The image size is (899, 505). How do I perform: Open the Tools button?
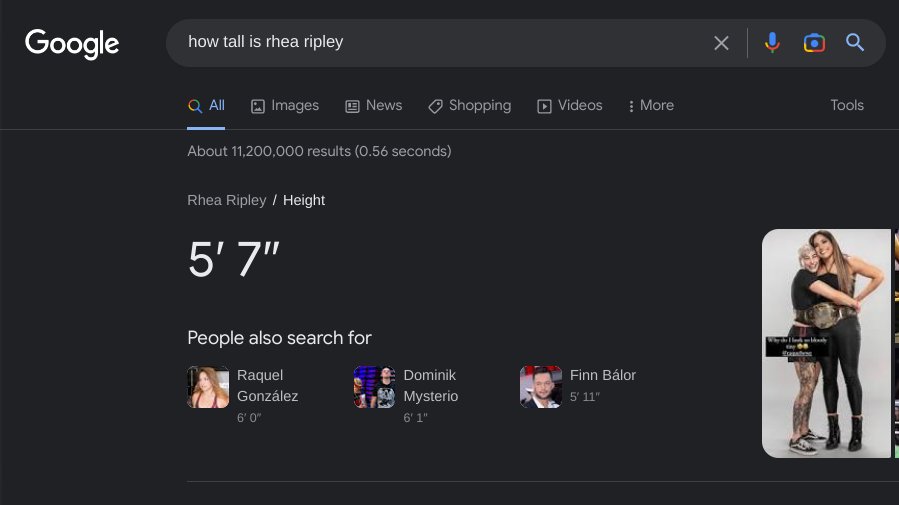click(847, 105)
